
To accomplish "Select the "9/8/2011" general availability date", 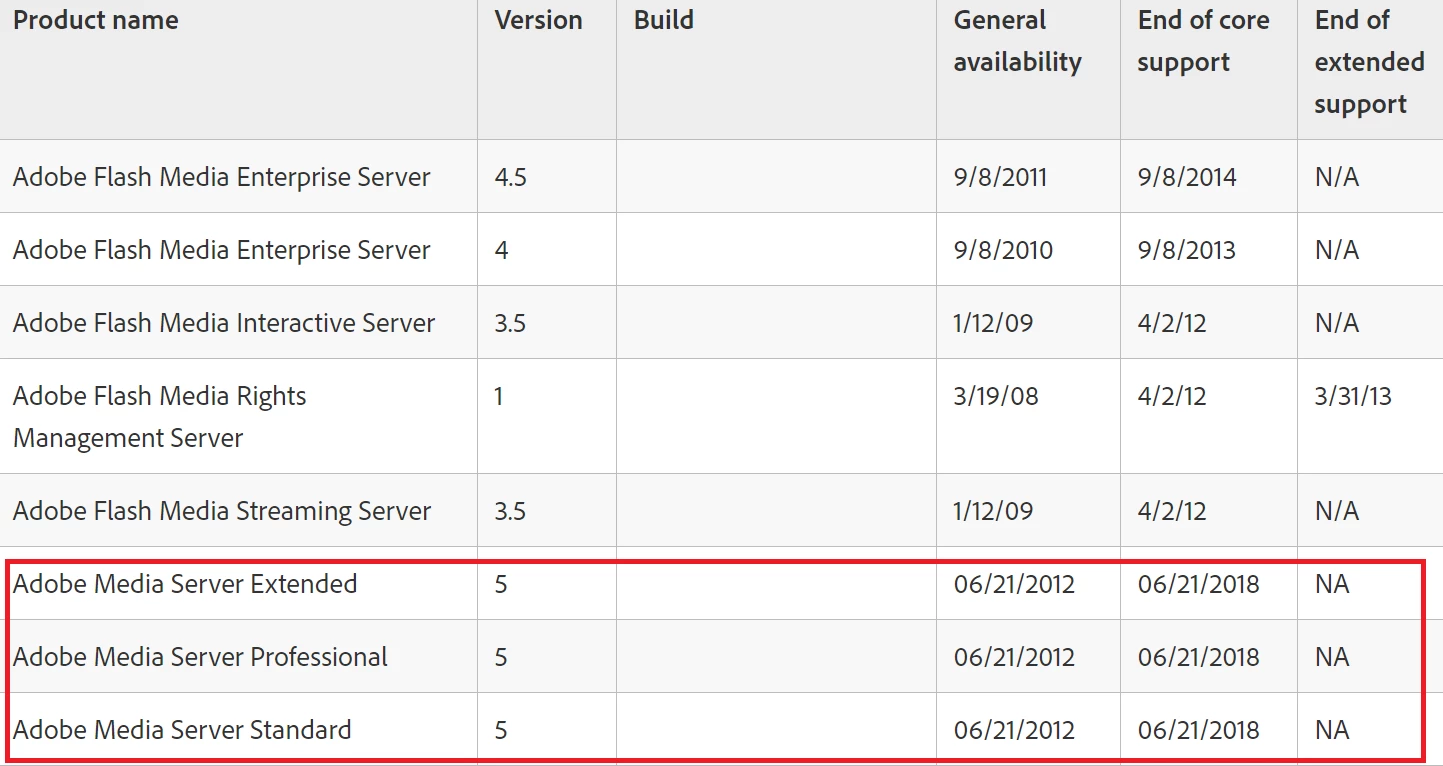I will click(x=1000, y=177).
